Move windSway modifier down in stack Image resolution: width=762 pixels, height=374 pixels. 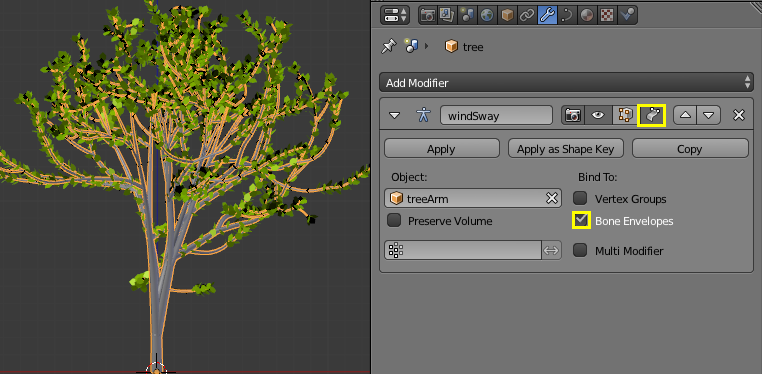709,116
